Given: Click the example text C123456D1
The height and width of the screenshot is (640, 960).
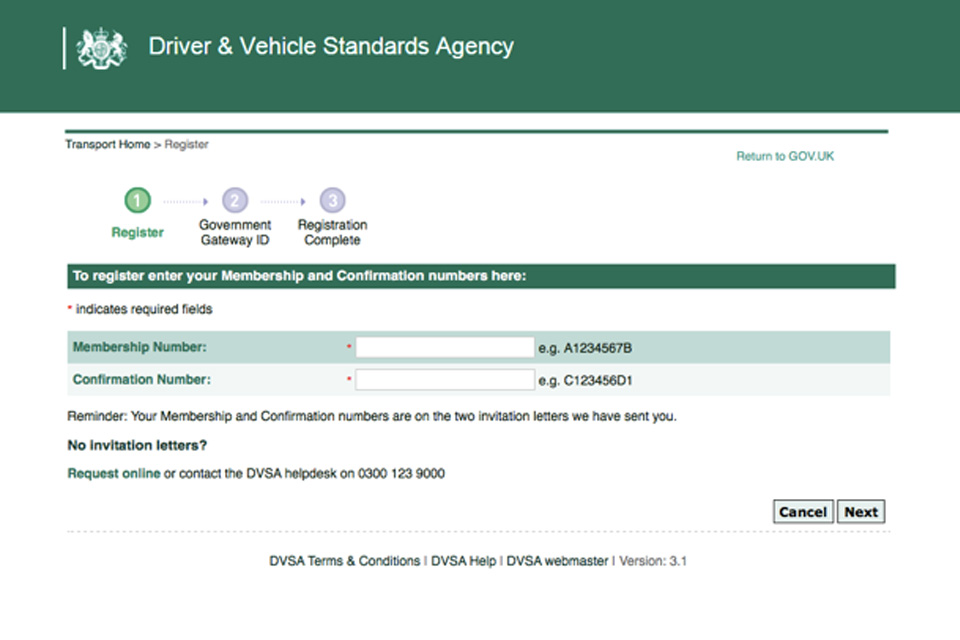Looking at the screenshot, I should pyautogui.click(x=598, y=381).
